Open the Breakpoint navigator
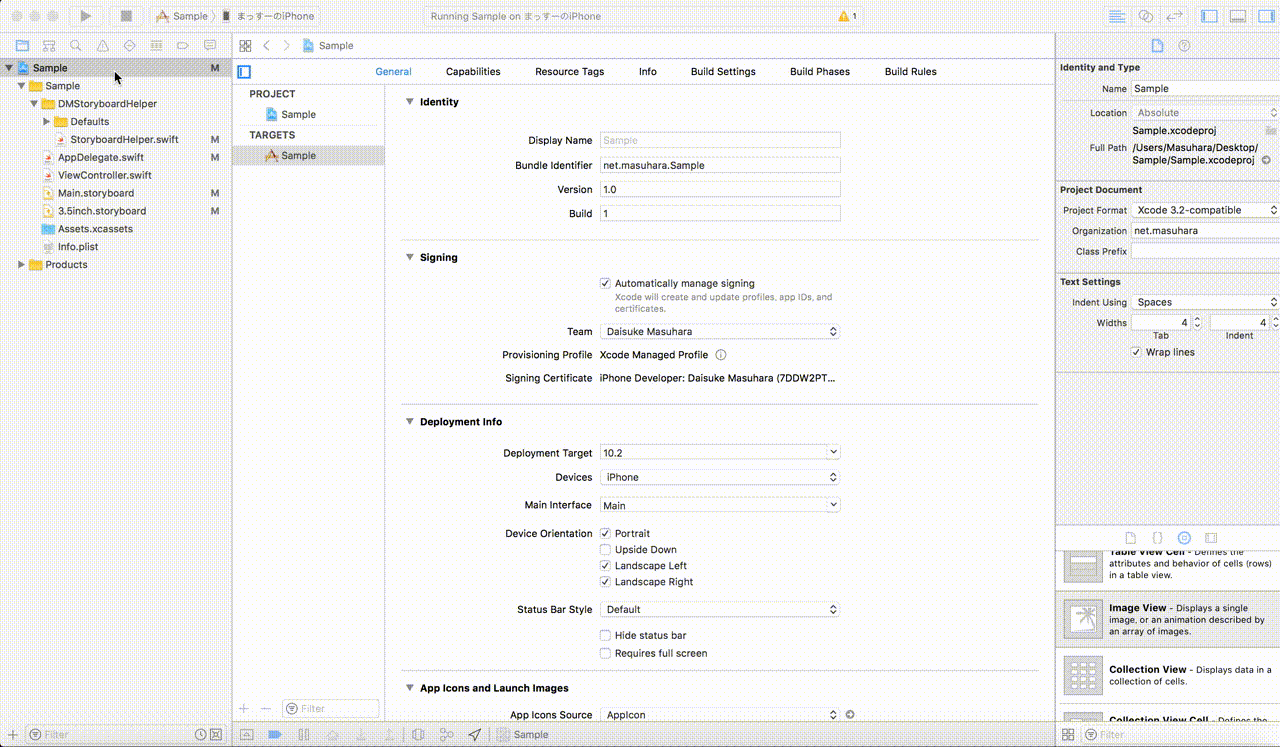The height and width of the screenshot is (747, 1280). pyautogui.click(x=183, y=46)
